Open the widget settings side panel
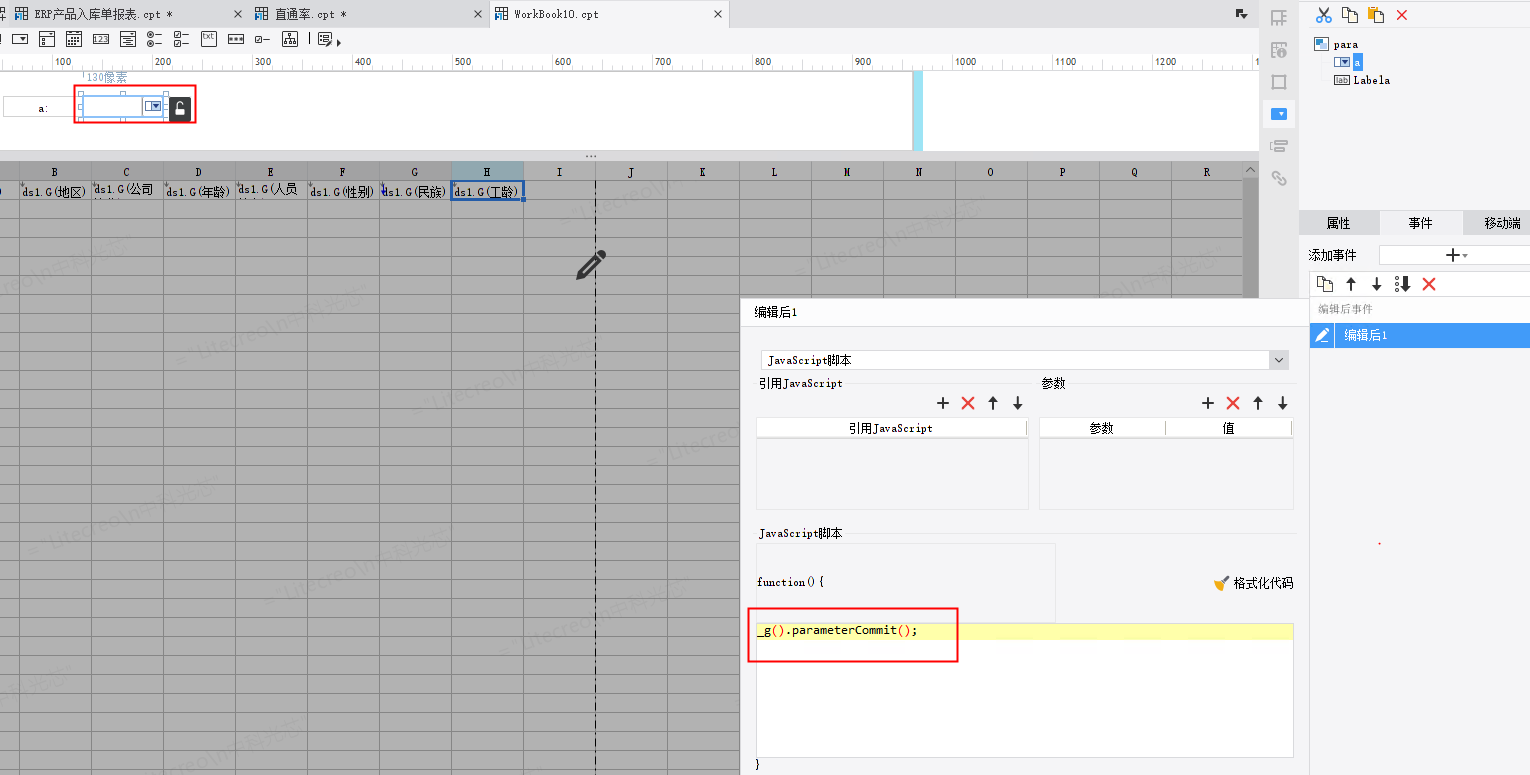 [x=1278, y=114]
